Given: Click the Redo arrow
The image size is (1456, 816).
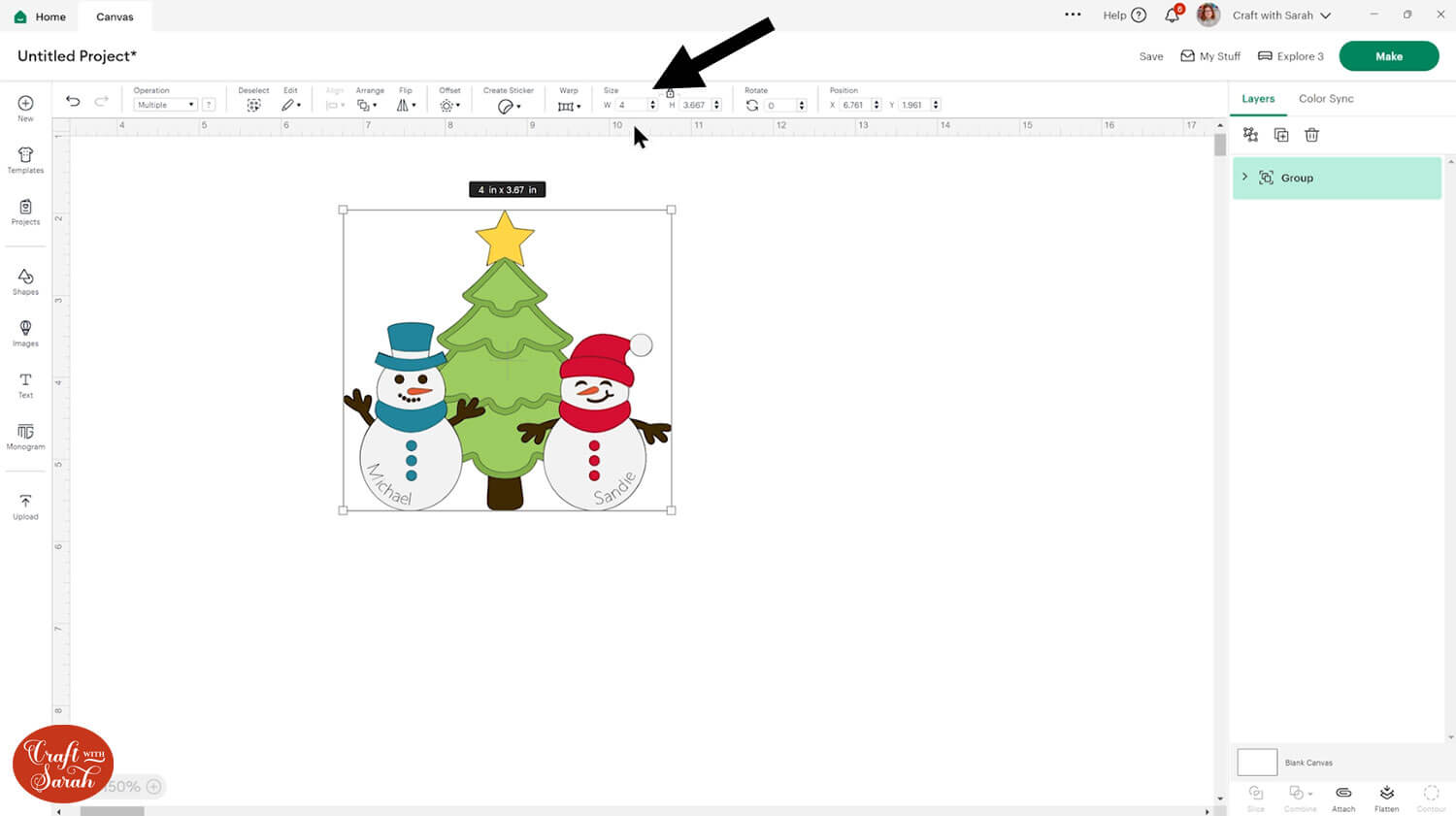Looking at the screenshot, I should [101, 101].
